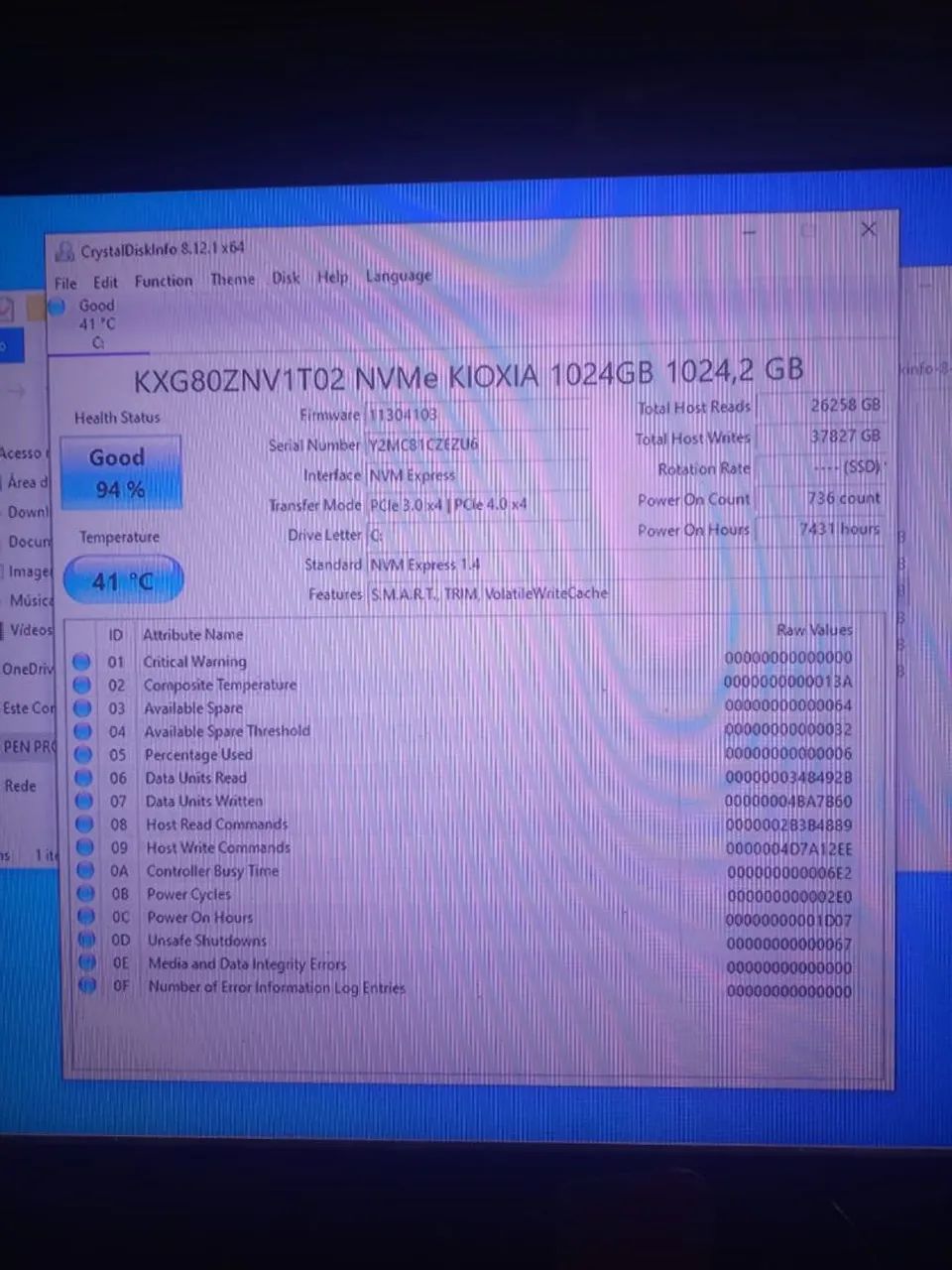Open Música in the Explorer sidebar behind

[x=32, y=600]
